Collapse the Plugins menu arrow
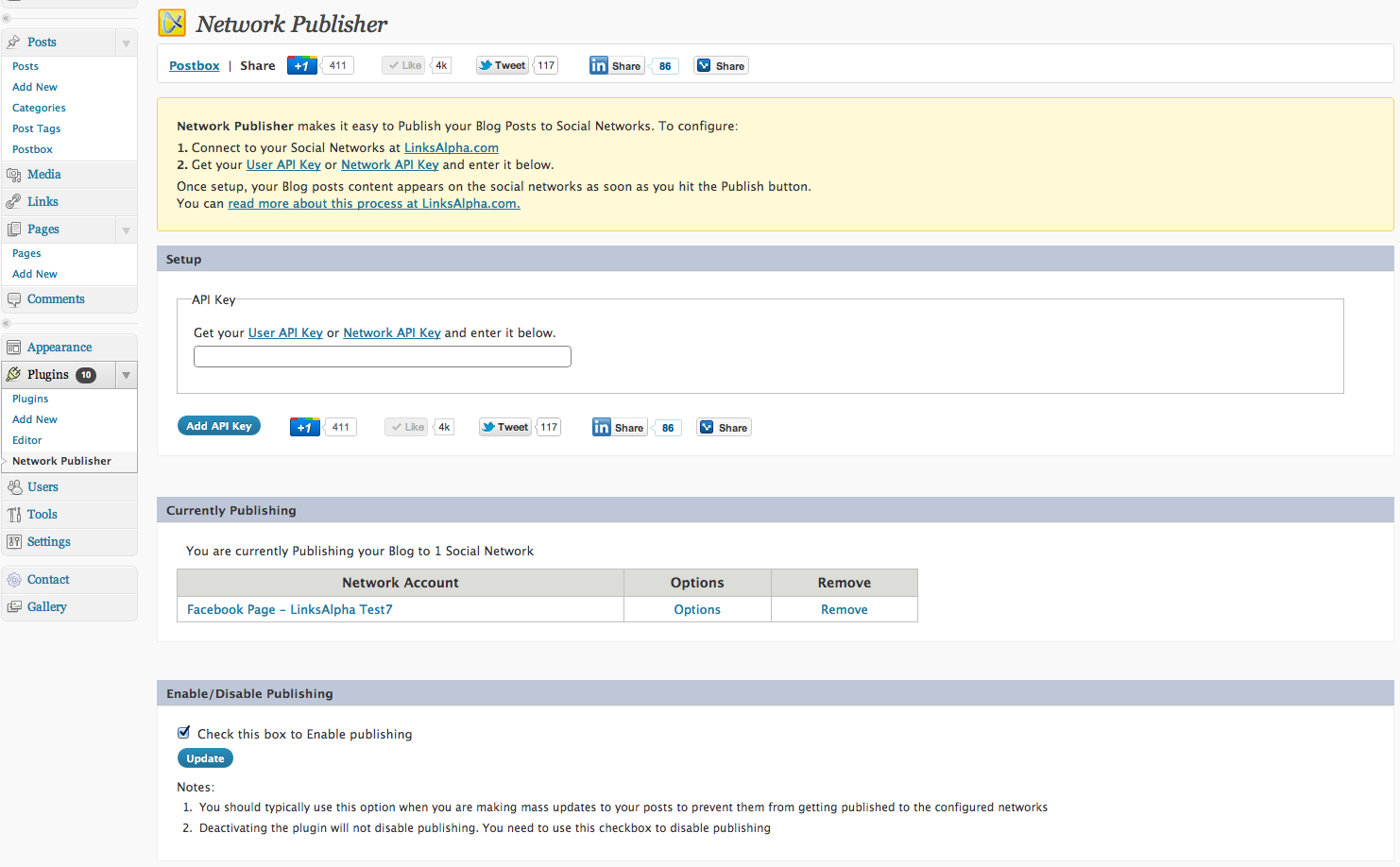Screen dimensions: 1400x867 (126, 375)
